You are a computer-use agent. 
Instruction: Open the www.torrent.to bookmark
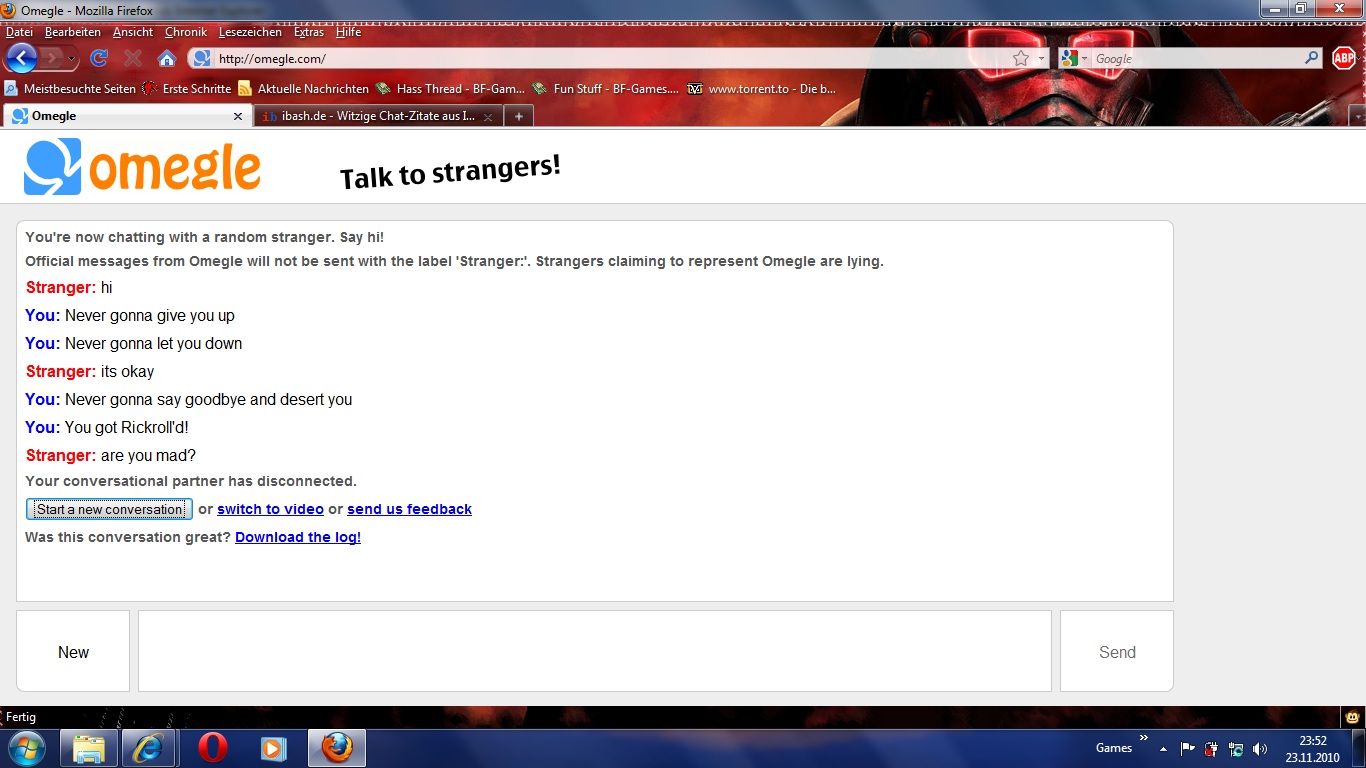click(x=762, y=89)
